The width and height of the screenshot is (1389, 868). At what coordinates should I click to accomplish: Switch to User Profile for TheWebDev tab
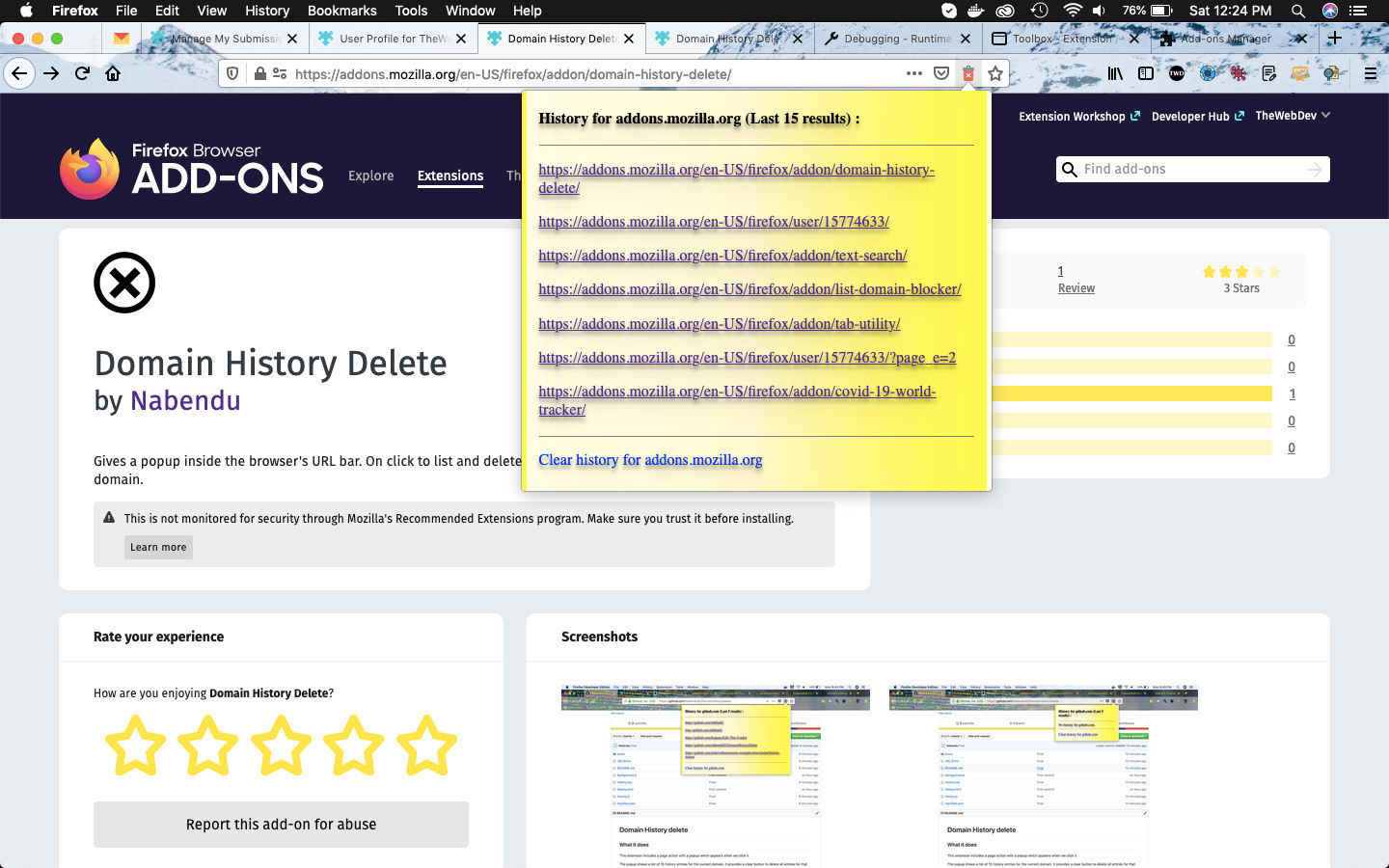click(394, 39)
